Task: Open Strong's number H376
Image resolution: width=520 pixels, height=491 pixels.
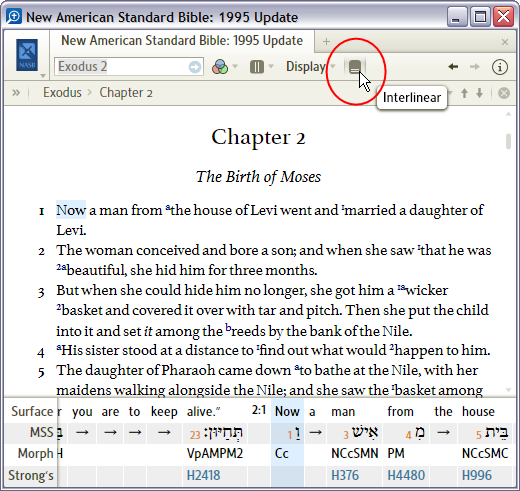Action: pos(345,476)
